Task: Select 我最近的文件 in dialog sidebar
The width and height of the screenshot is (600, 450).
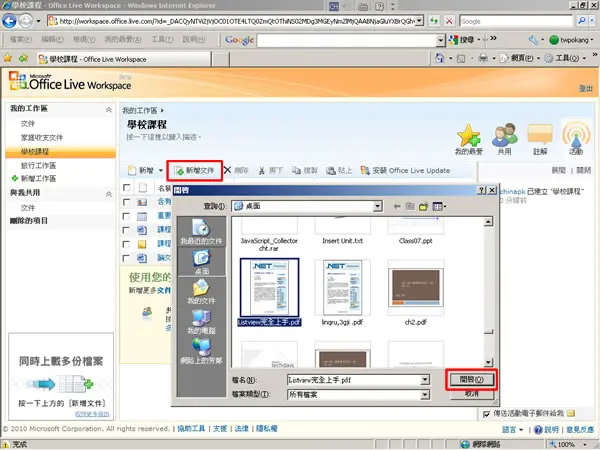Action: 201,232
